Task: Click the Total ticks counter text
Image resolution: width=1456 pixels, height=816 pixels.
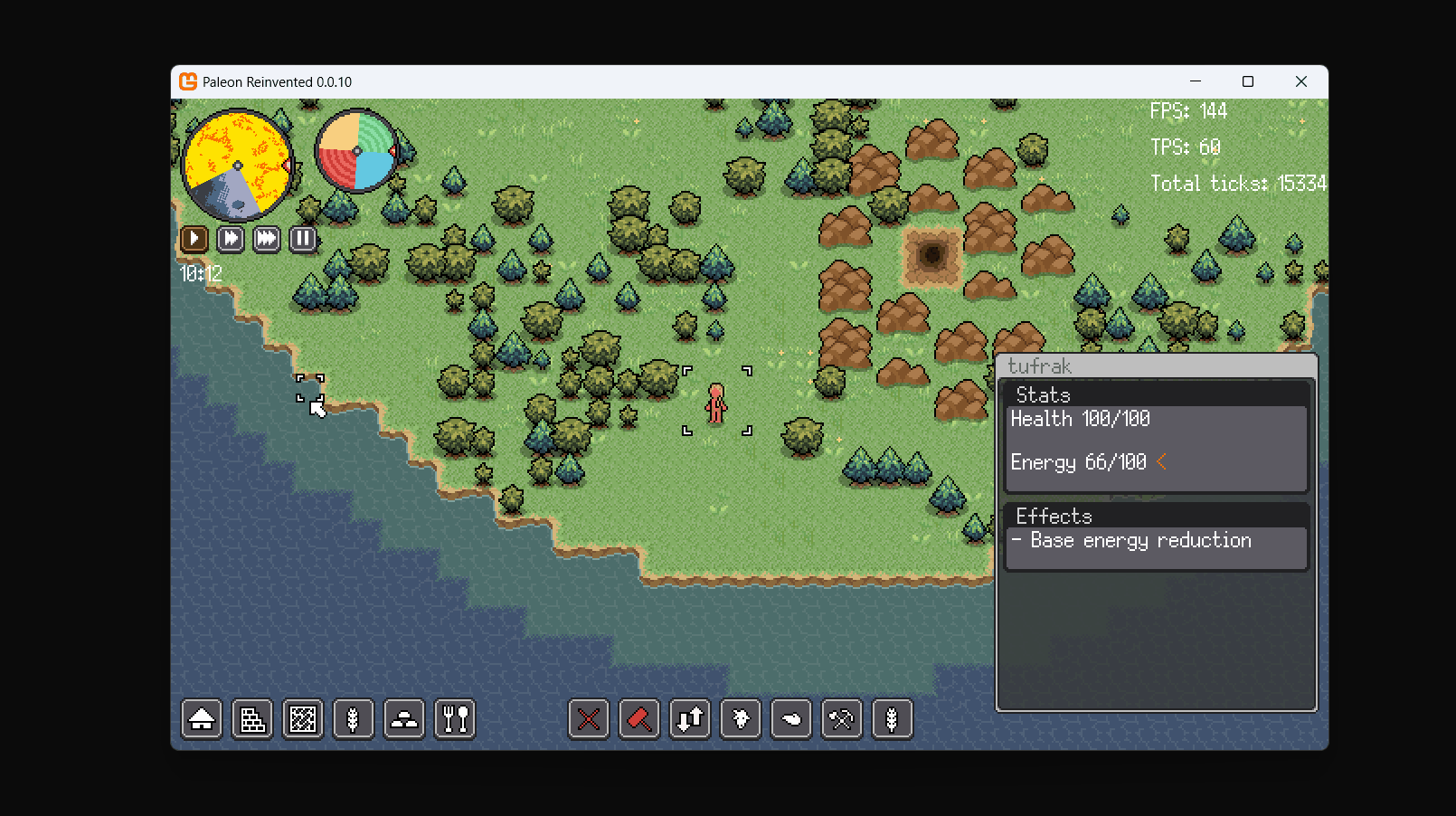Action: point(1238,184)
